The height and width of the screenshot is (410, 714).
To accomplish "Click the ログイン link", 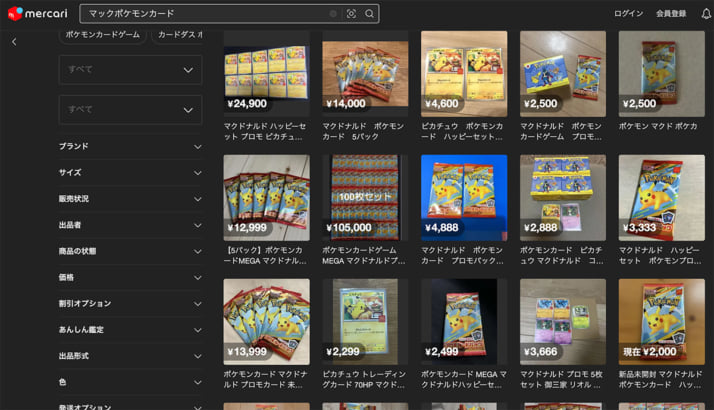I will pos(628,14).
